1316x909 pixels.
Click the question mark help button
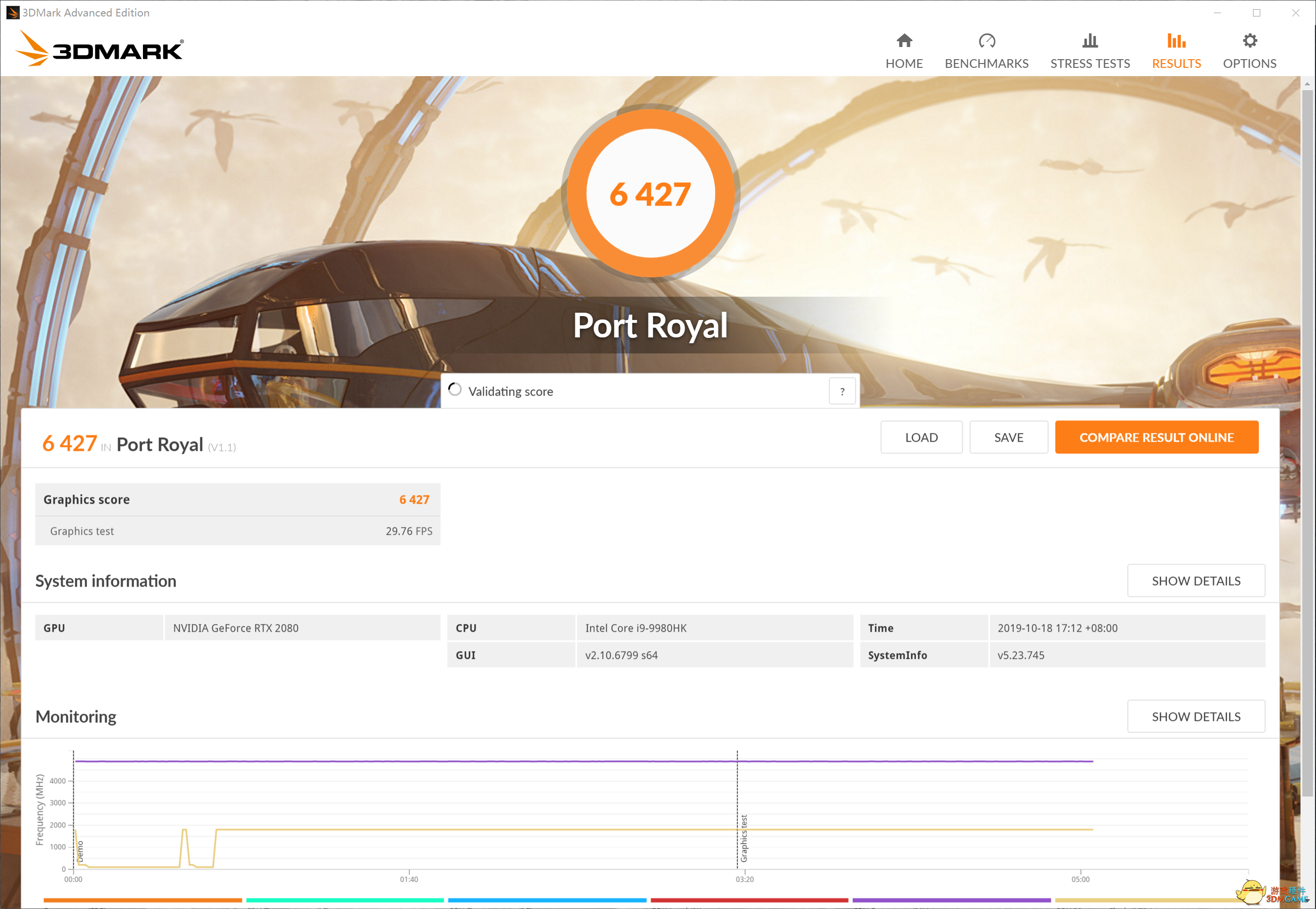tap(842, 391)
